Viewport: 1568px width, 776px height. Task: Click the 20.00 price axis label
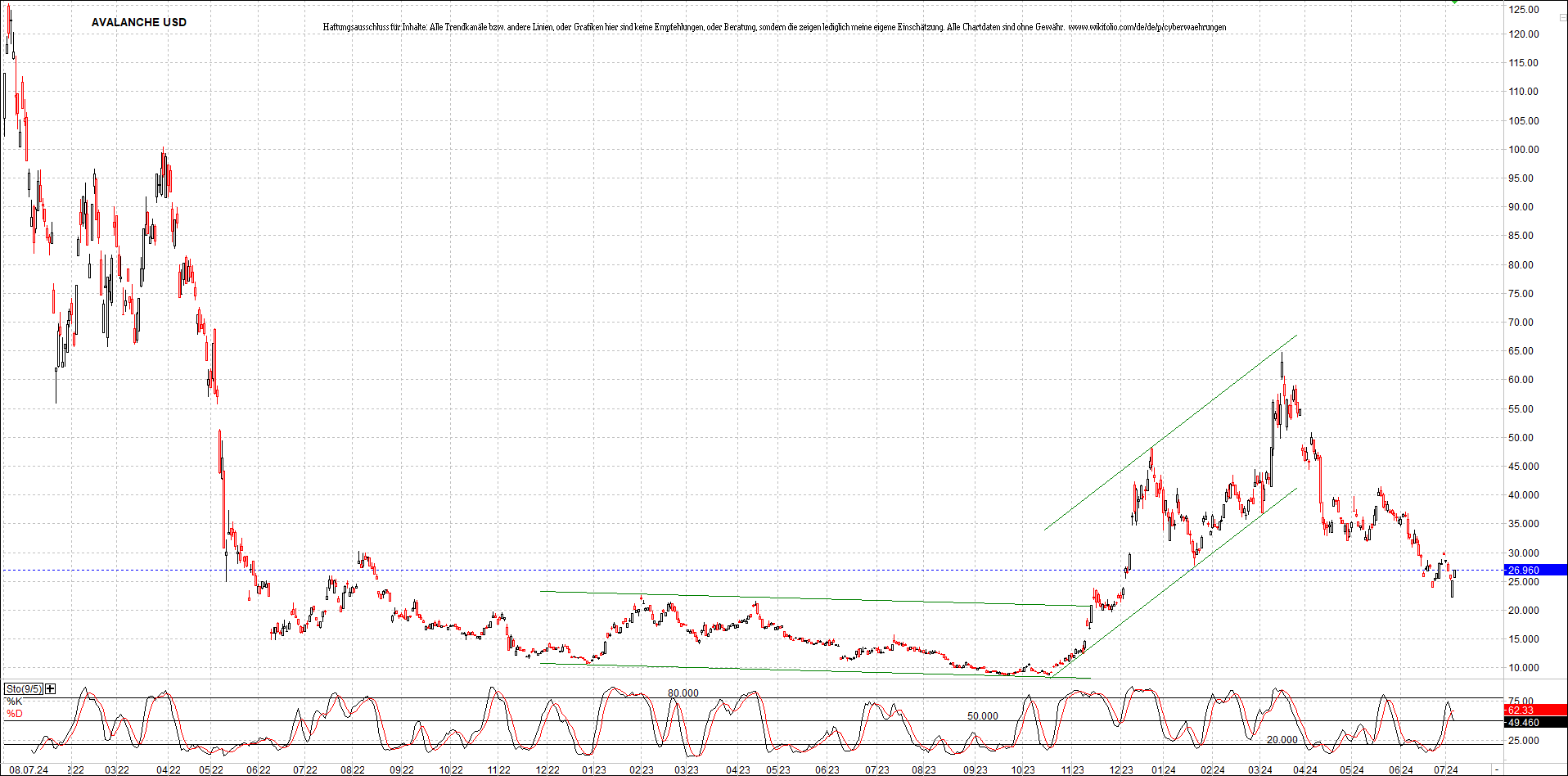click(x=1524, y=611)
